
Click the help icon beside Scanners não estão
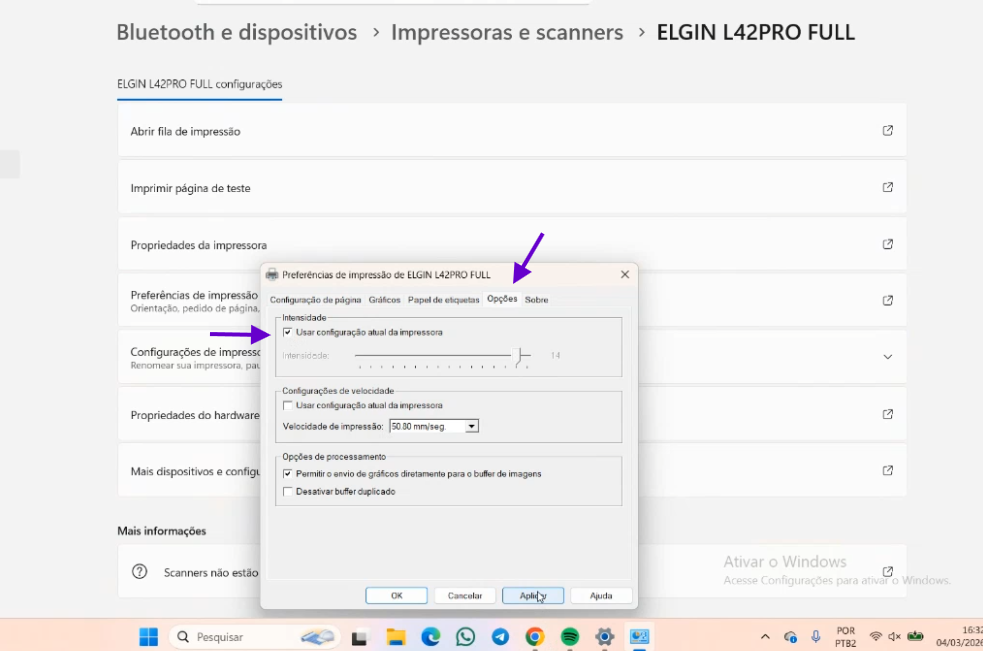139,572
